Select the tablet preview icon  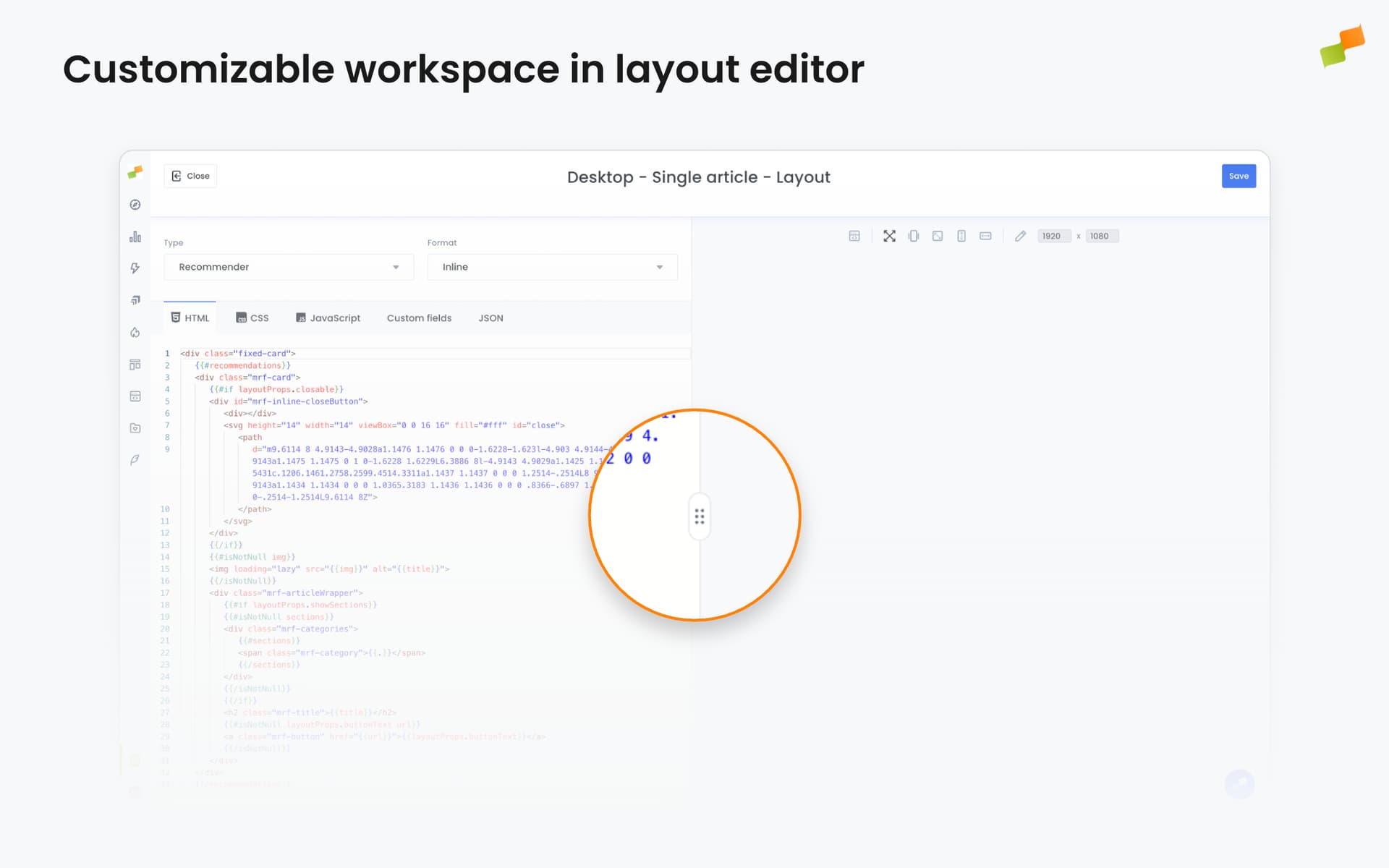coord(961,236)
